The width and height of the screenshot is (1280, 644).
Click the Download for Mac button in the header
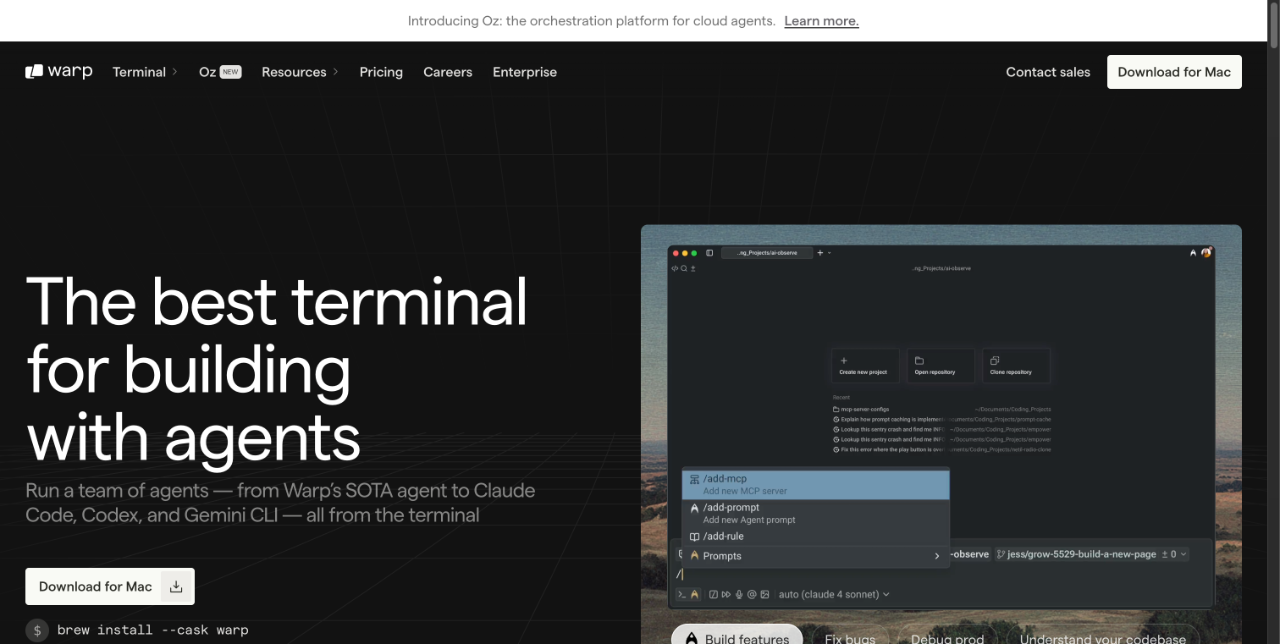(x=1174, y=71)
